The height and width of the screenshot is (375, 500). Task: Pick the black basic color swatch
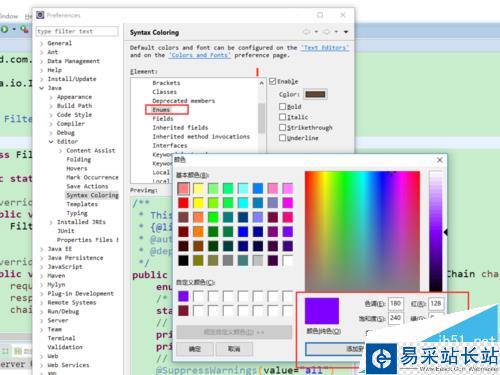(183, 260)
